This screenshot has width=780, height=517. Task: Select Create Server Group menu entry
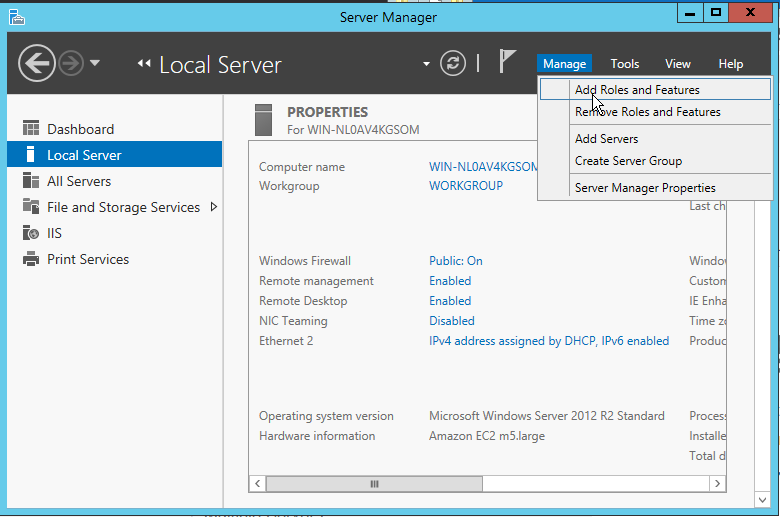click(x=628, y=161)
